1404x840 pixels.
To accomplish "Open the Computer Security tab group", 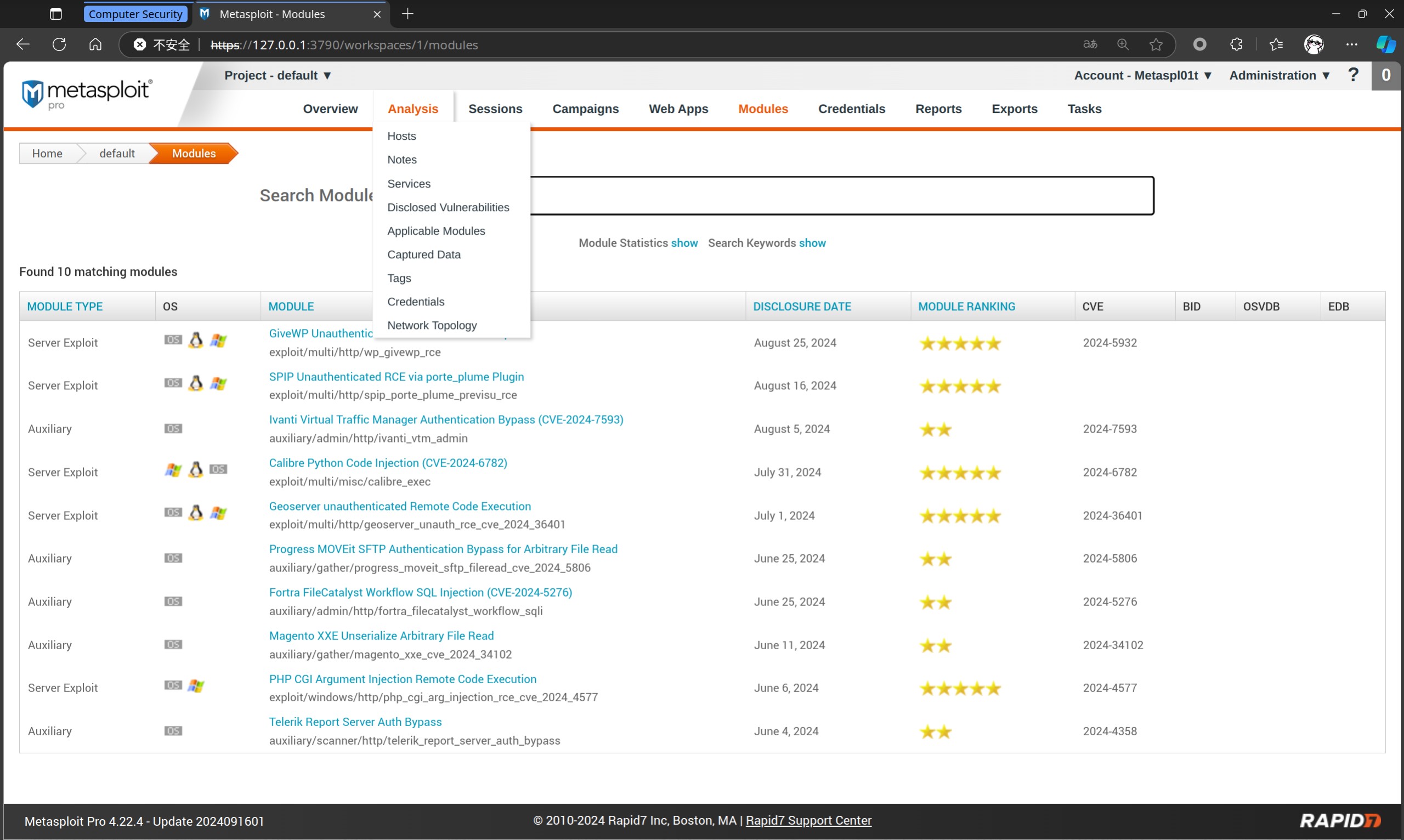I will 136,14.
